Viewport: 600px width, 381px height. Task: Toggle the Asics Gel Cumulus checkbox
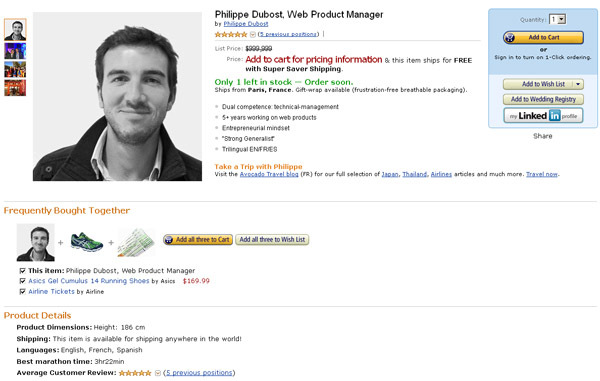point(22,281)
